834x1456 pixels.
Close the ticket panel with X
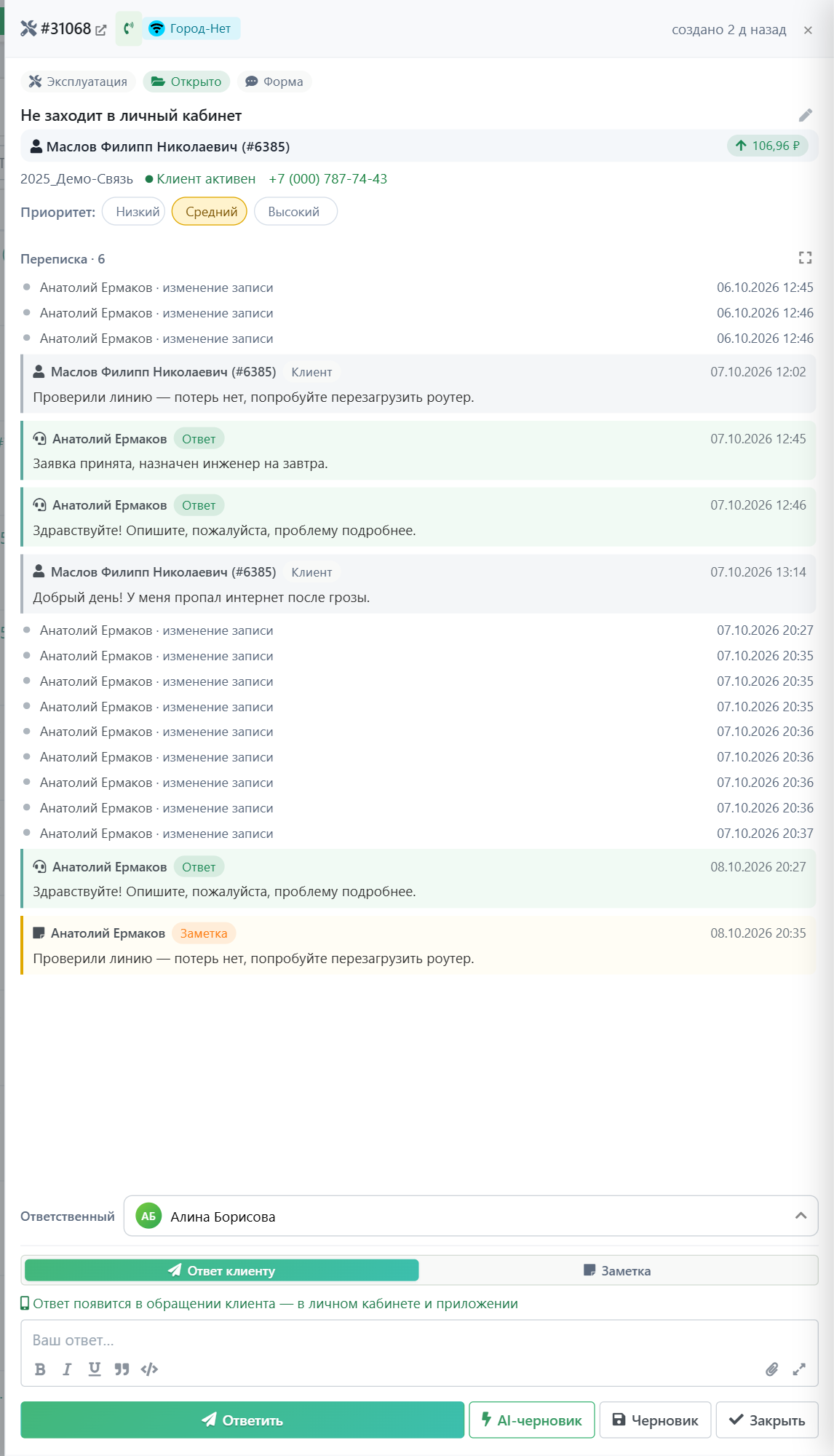click(808, 30)
